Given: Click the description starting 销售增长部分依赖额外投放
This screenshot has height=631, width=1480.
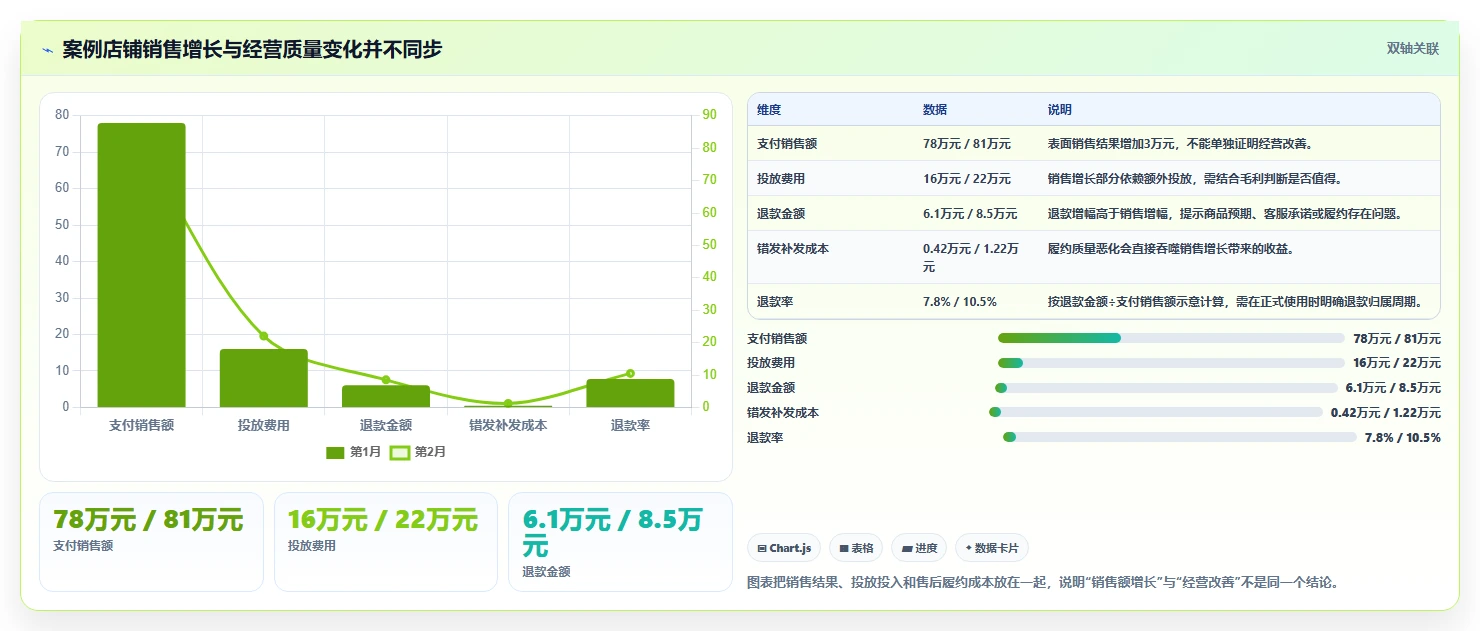Looking at the screenshot, I should point(1195,179).
